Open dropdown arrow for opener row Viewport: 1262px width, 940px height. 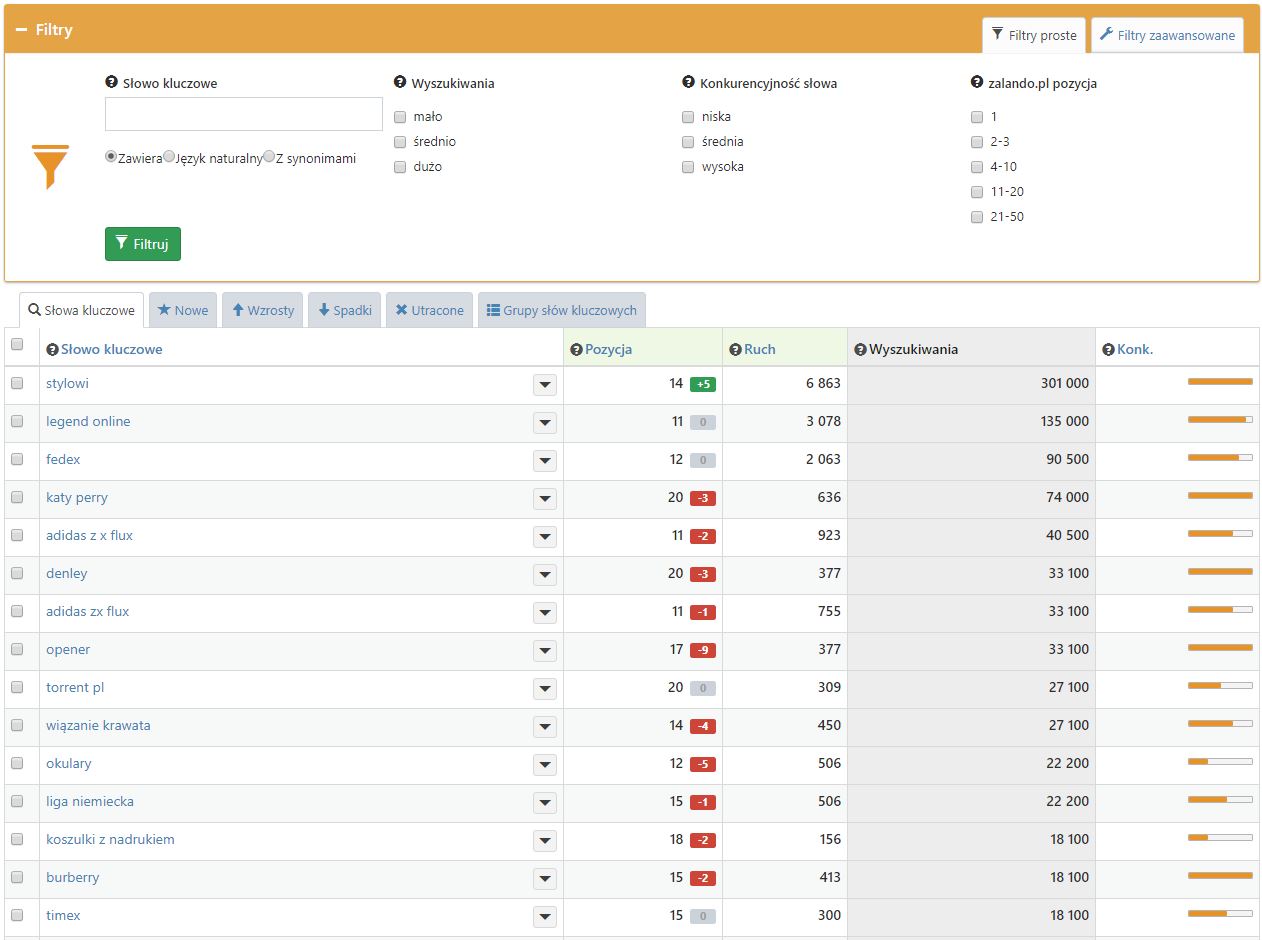coord(545,651)
